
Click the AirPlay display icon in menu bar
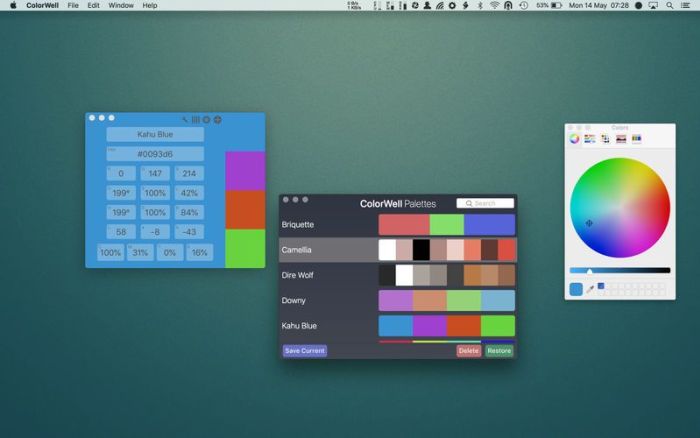tap(653, 5)
